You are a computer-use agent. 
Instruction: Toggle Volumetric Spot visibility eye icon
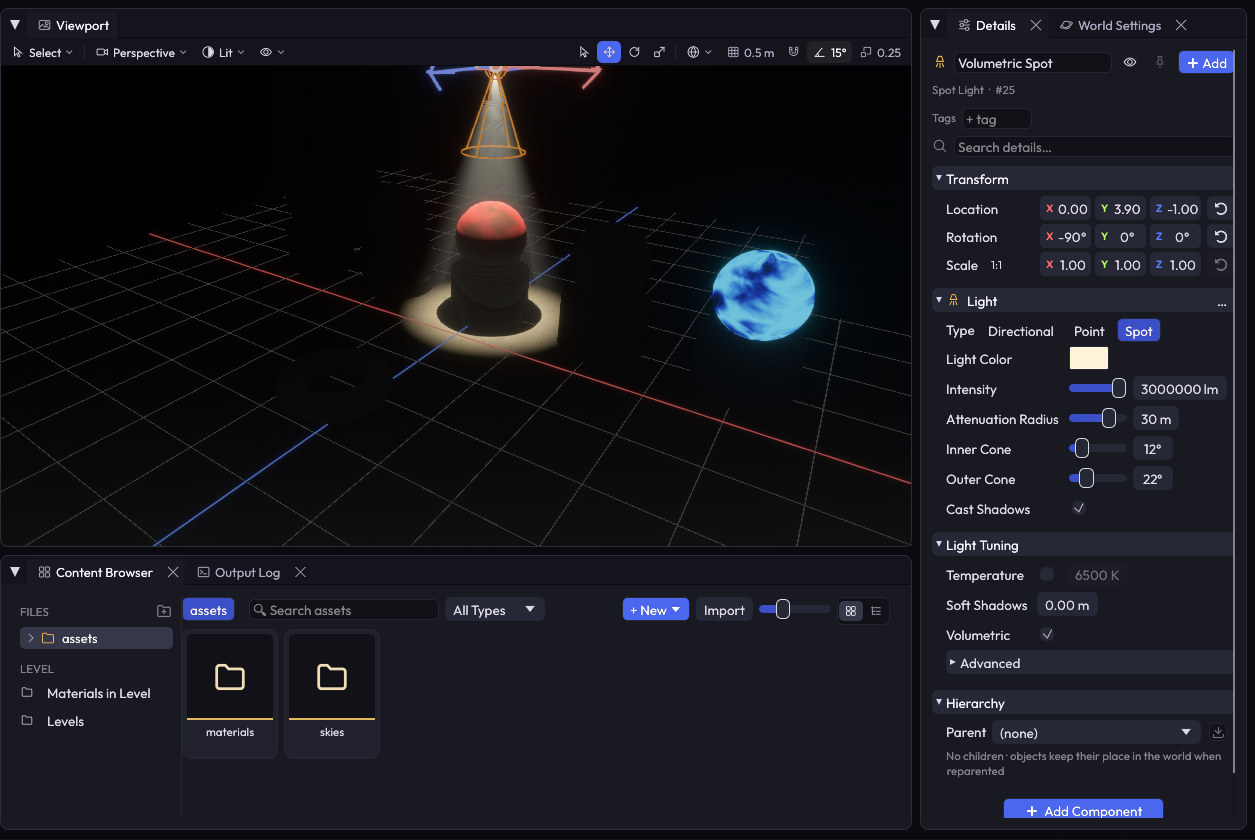[x=1130, y=63]
